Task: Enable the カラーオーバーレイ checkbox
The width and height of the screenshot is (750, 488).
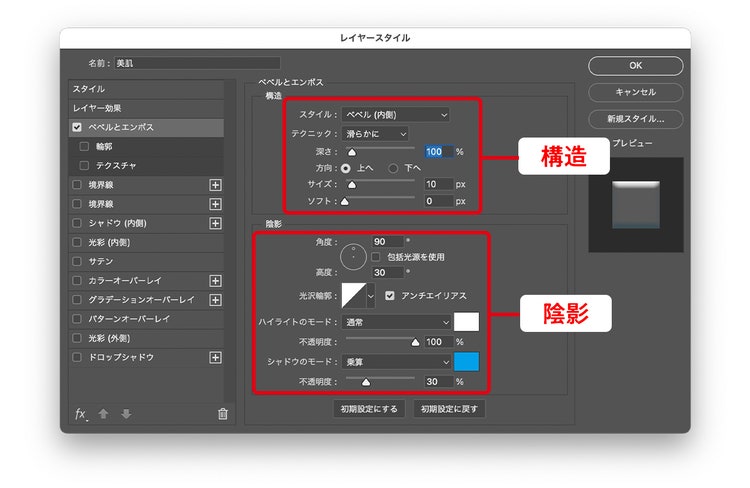Action: [77, 280]
